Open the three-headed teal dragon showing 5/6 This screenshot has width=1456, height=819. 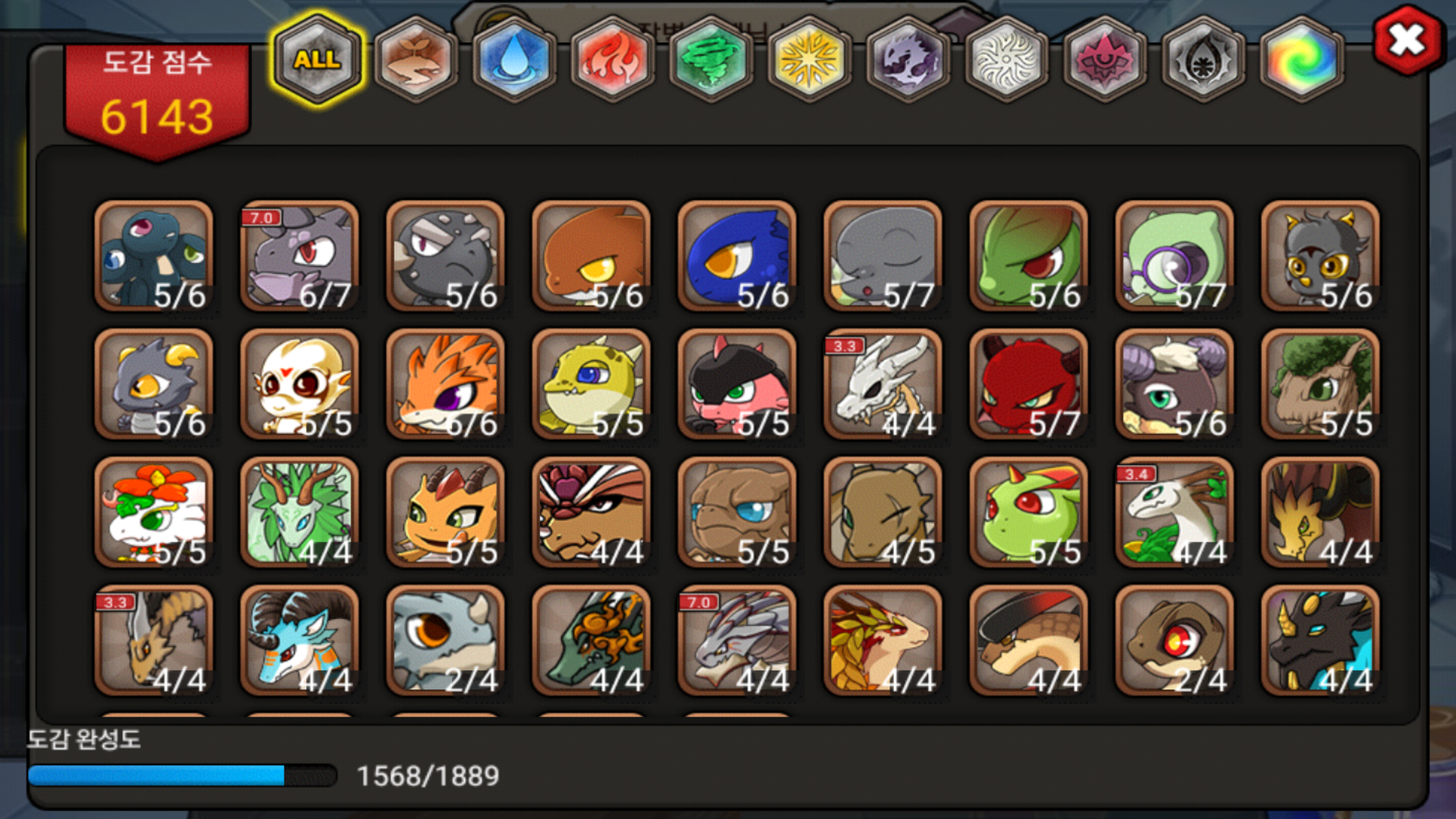[x=154, y=256]
